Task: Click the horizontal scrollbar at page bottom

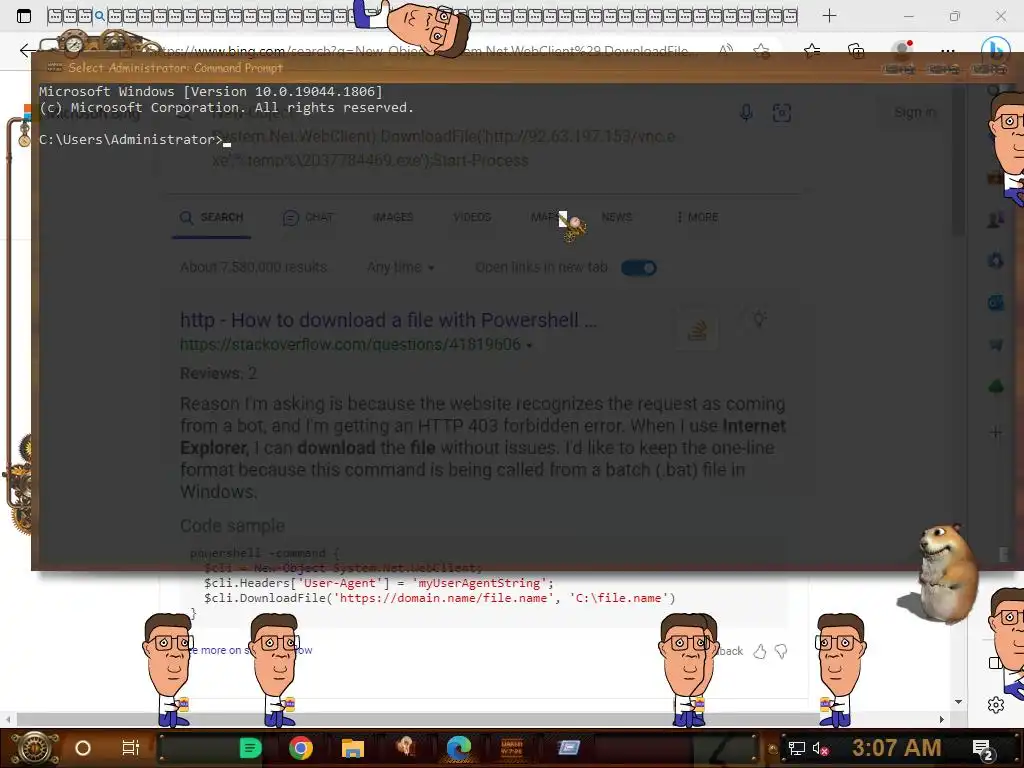Action: (x=475, y=719)
